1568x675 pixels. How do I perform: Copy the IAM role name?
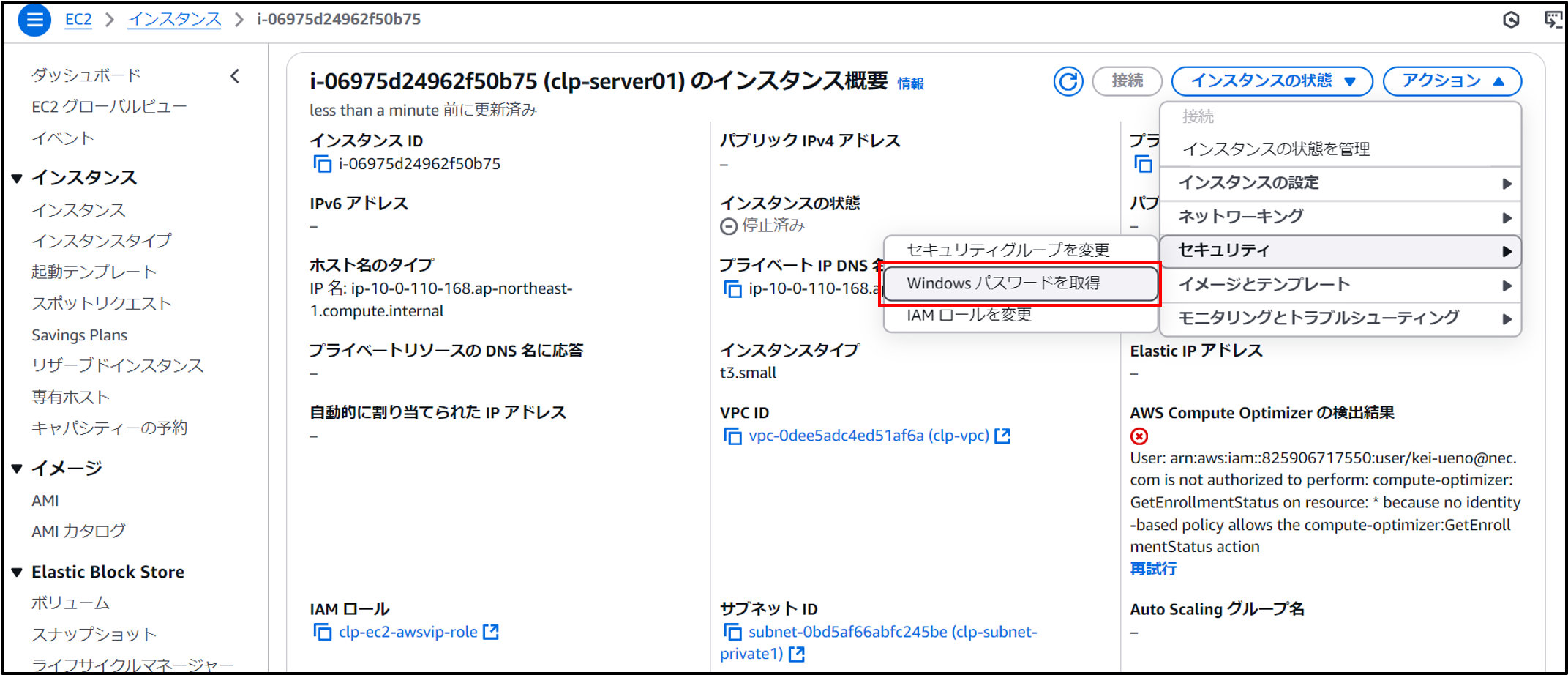[322, 632]
